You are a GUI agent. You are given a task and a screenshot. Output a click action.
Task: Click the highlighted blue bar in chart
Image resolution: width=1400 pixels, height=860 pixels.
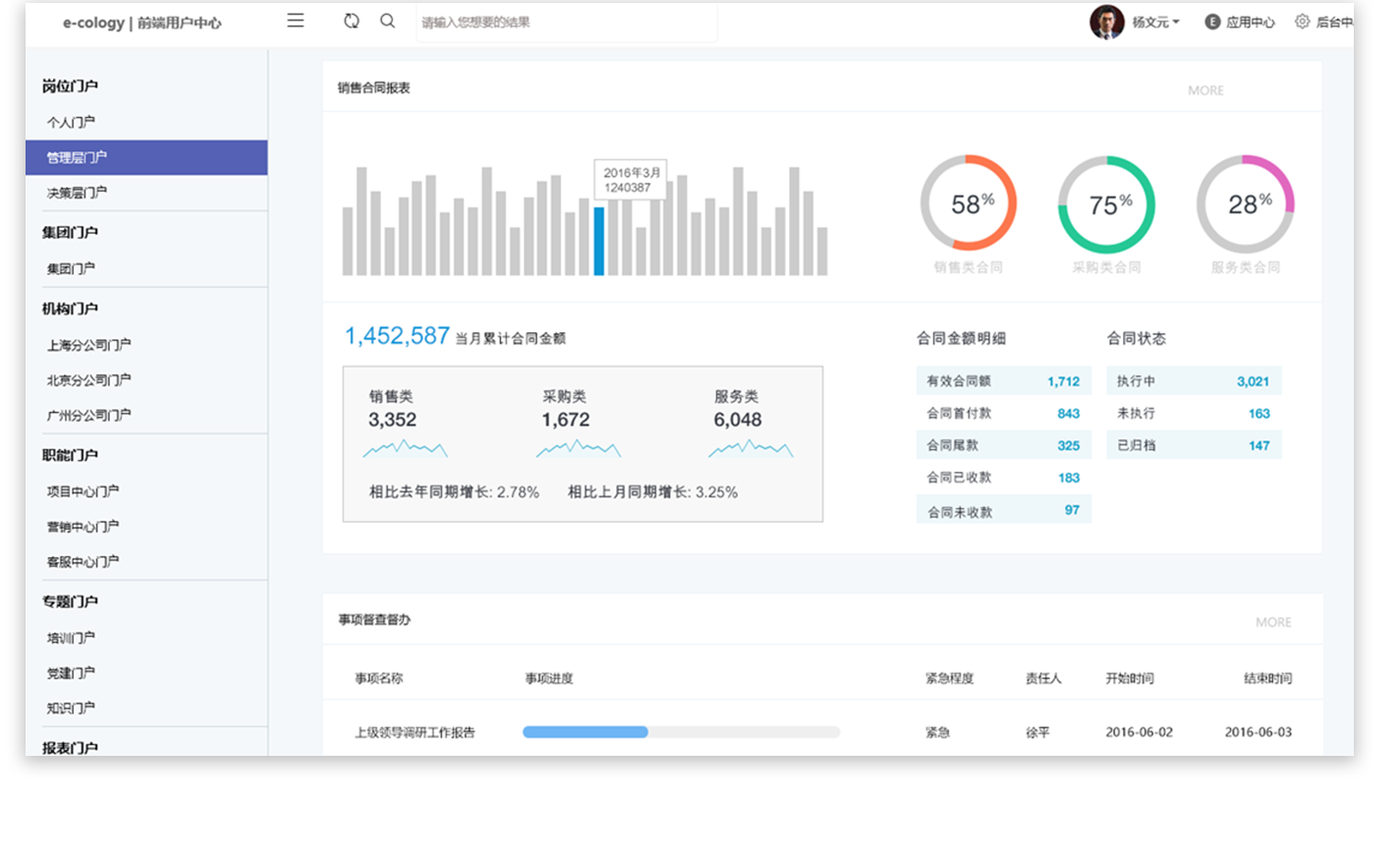(599, 241)
